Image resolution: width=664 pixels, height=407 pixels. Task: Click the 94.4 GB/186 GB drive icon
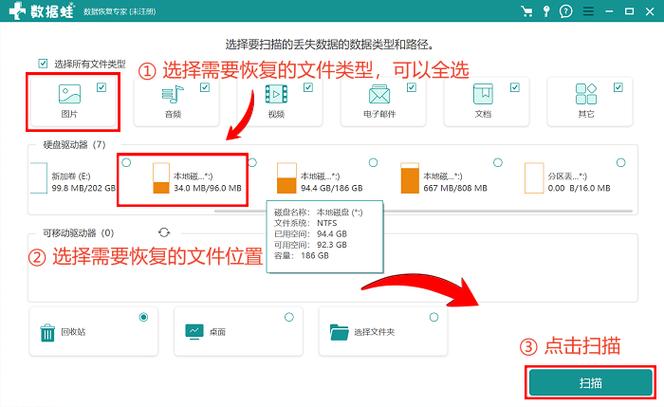[287, 178]
